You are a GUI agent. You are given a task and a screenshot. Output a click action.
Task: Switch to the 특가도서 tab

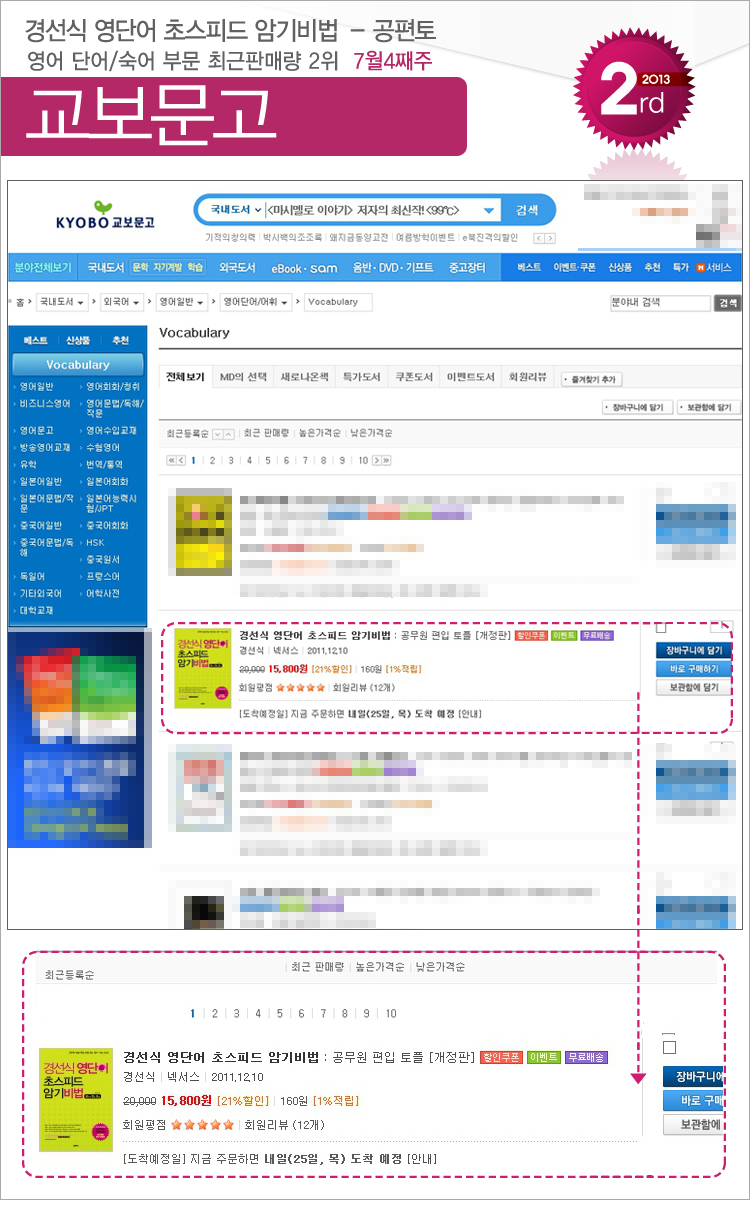pyautogui.click(x=361, y=377)
